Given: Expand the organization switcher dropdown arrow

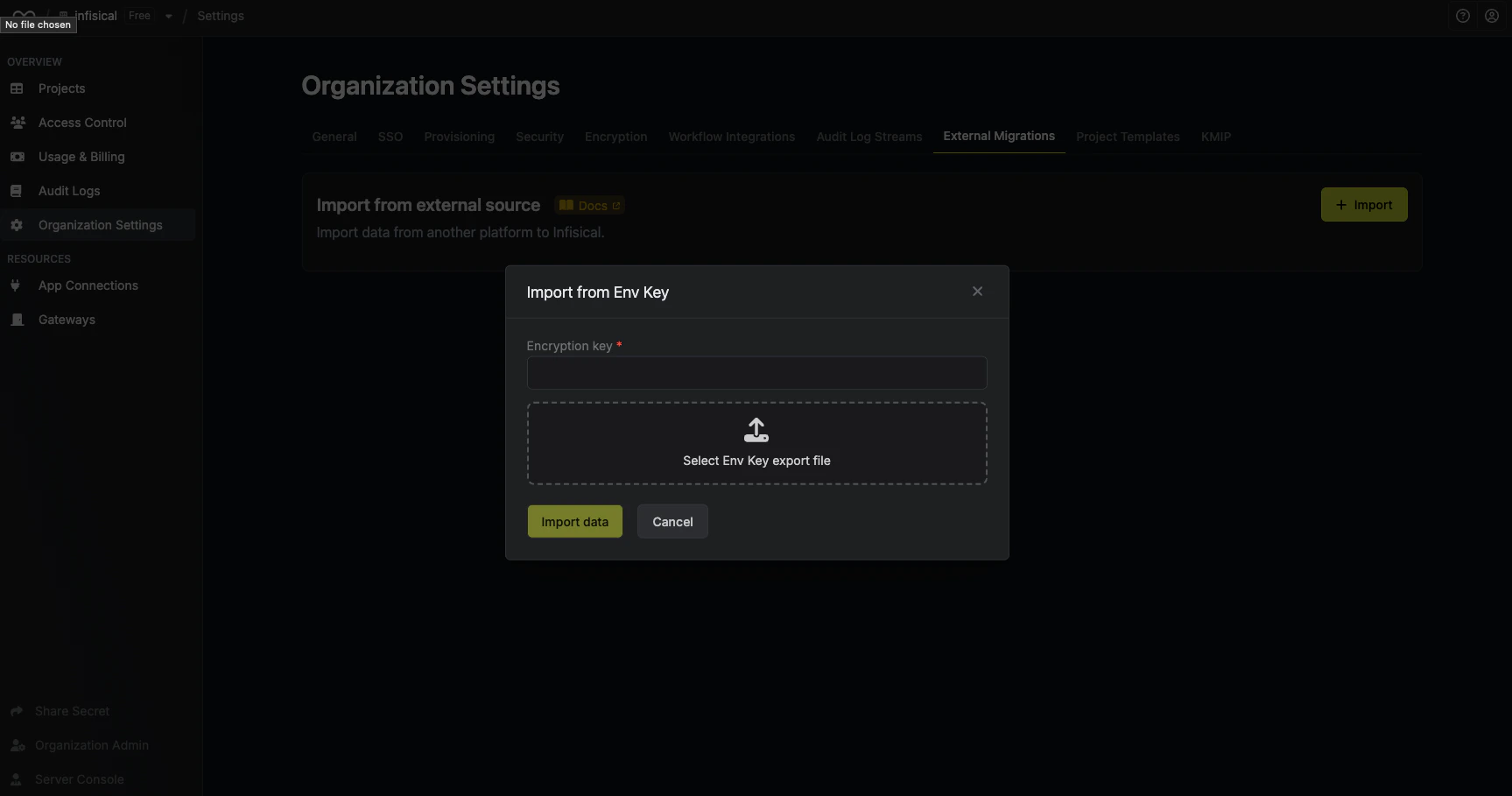Looking at the screenshot, I should [x=168, y=16].
